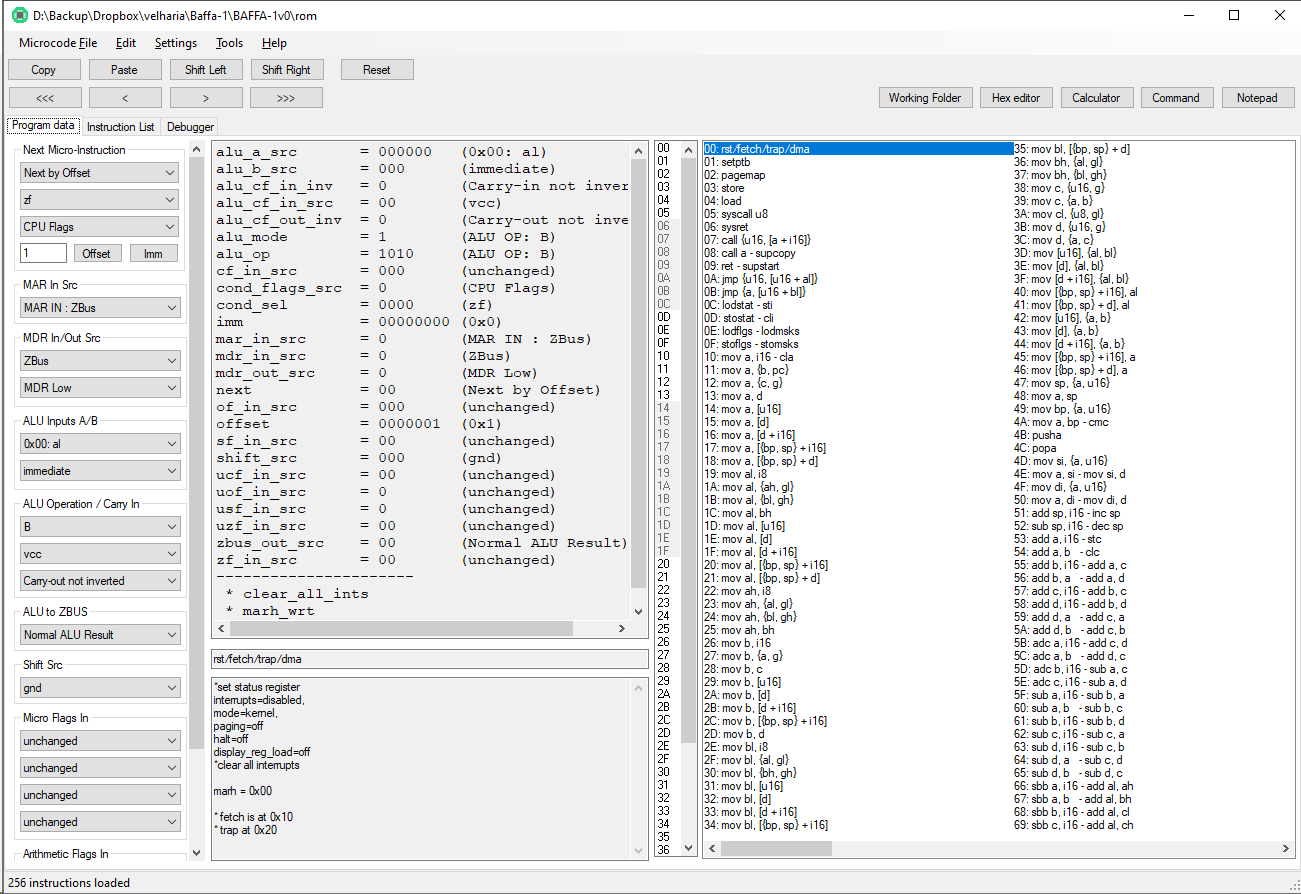Expand the vcc carry-in dropdown

click(x=100, y=554)
